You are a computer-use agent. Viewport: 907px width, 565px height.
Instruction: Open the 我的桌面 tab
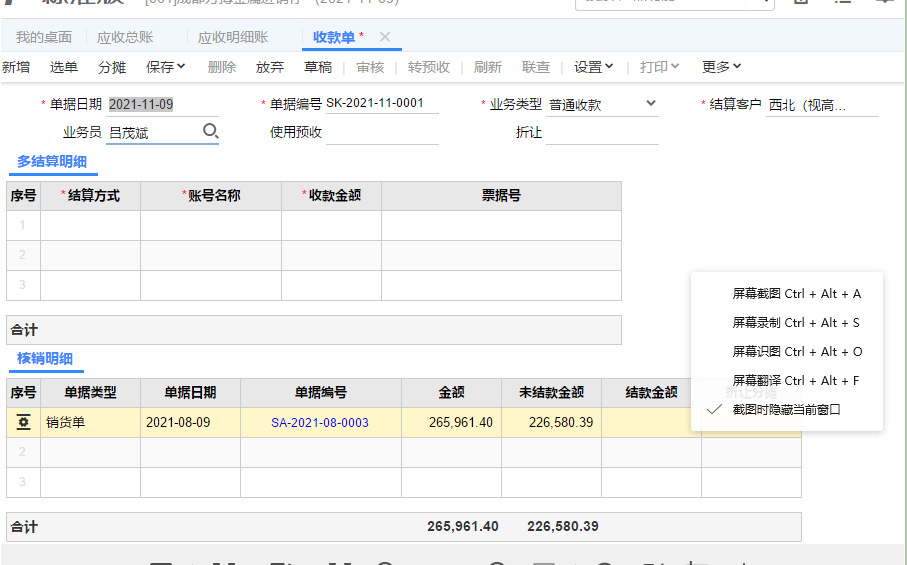(44, 38)
